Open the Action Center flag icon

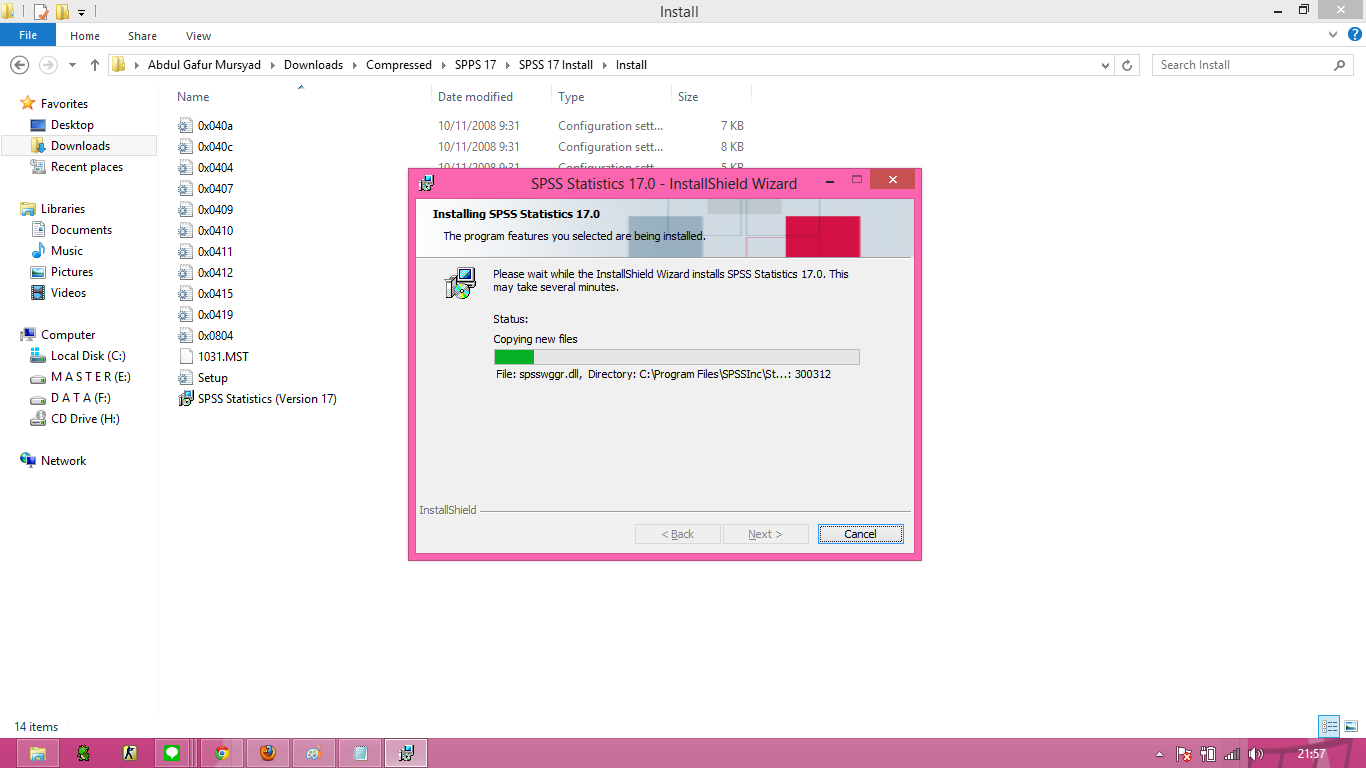(x=1183, y=753)
